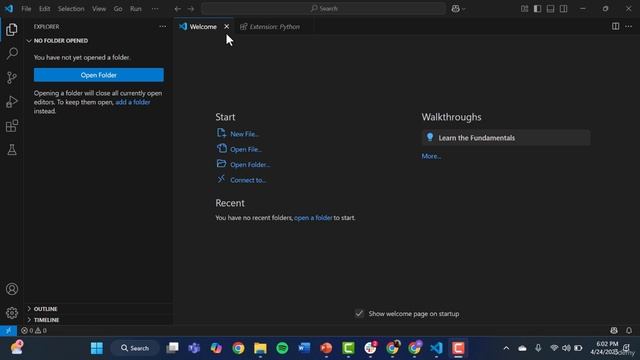Click Open Folder link under Start
640x360 pixels.
[x=250, y=164]
